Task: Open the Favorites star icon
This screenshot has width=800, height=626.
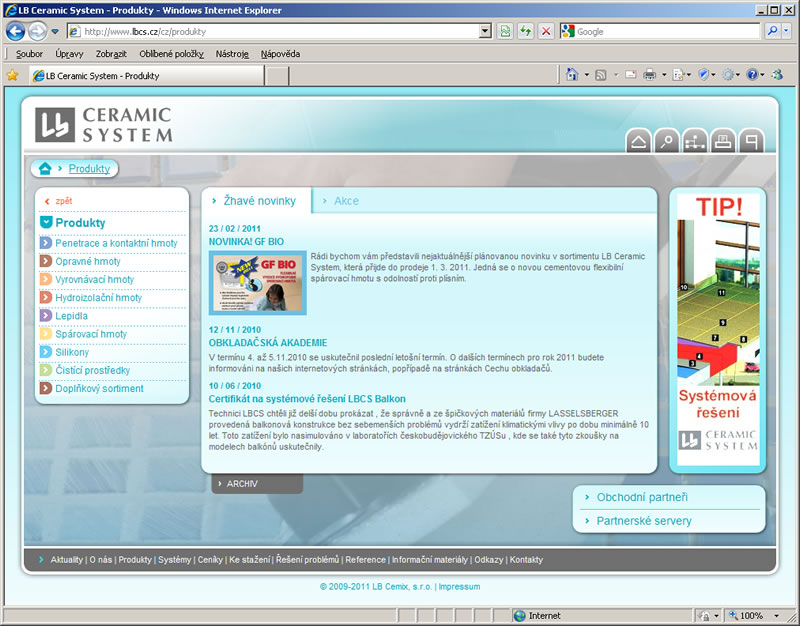Action: [x=12, y=75]
